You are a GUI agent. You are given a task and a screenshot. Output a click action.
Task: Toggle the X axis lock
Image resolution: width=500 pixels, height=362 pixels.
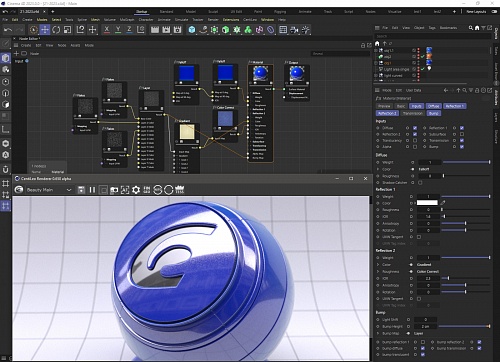click(107, 30)
